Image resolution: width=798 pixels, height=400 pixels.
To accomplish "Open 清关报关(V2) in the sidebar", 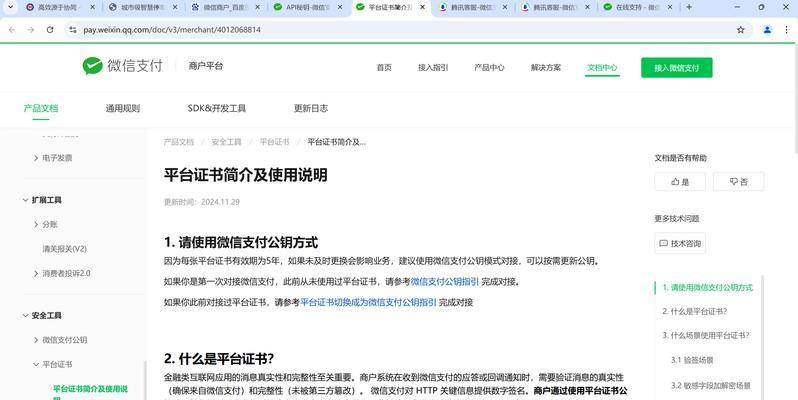I will click(x=65, y=249).
